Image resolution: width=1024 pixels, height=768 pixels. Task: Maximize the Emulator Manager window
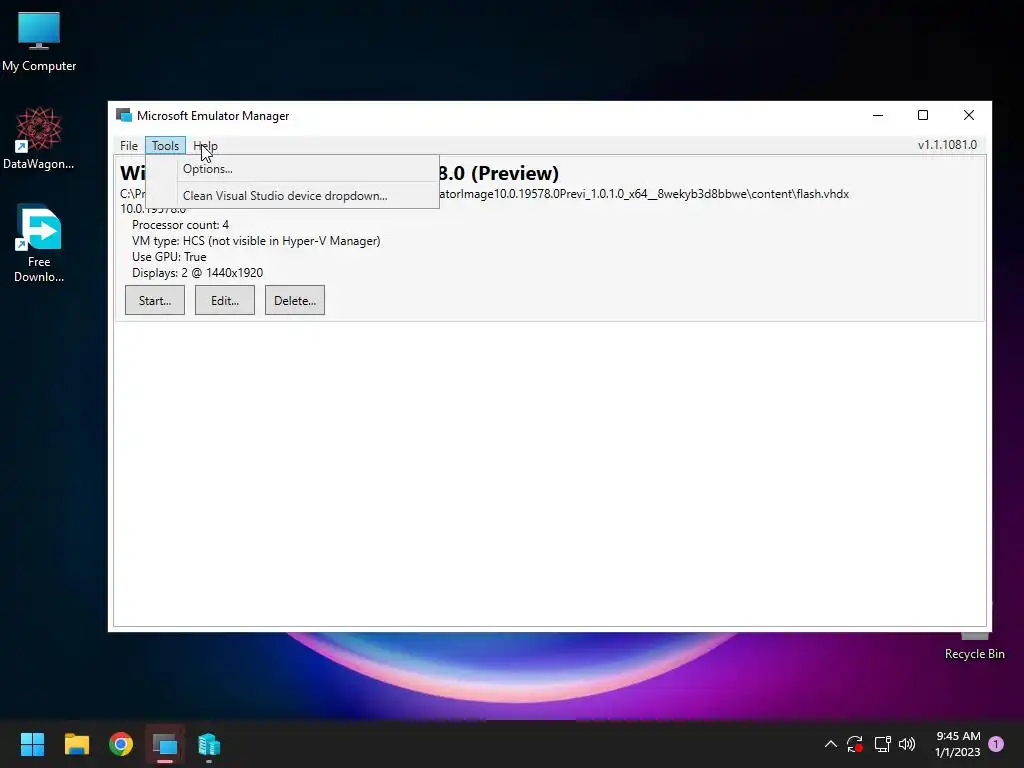pos(923,116)
